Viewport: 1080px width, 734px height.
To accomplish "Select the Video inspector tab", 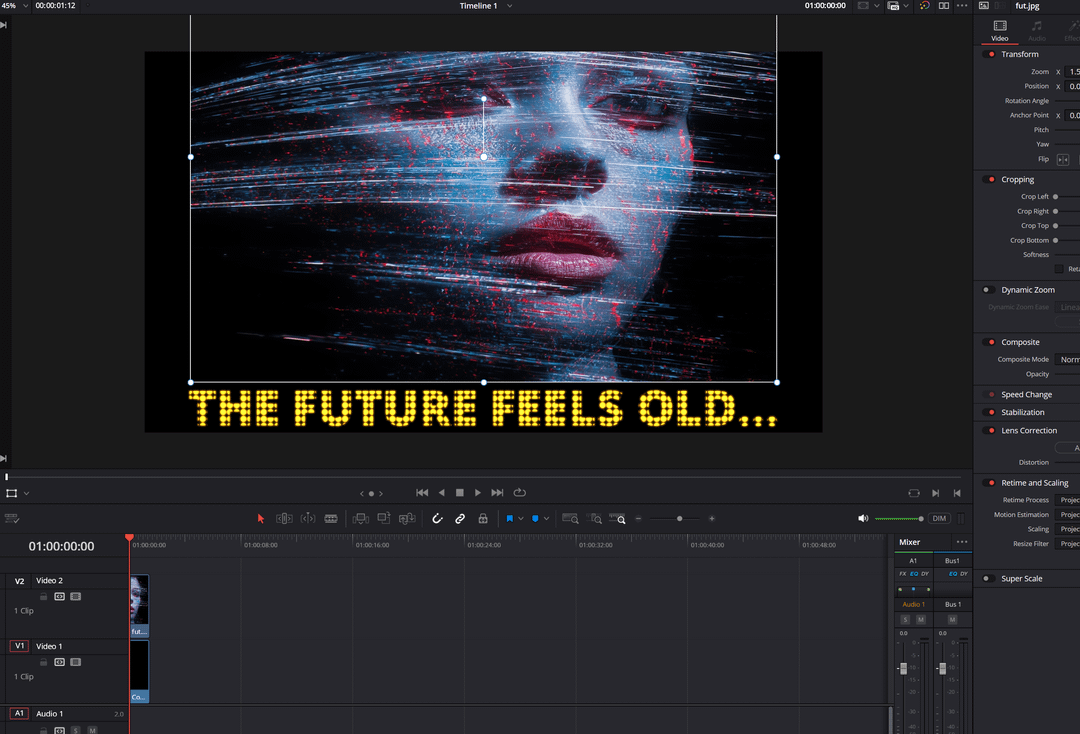I will tap(999, 30).
